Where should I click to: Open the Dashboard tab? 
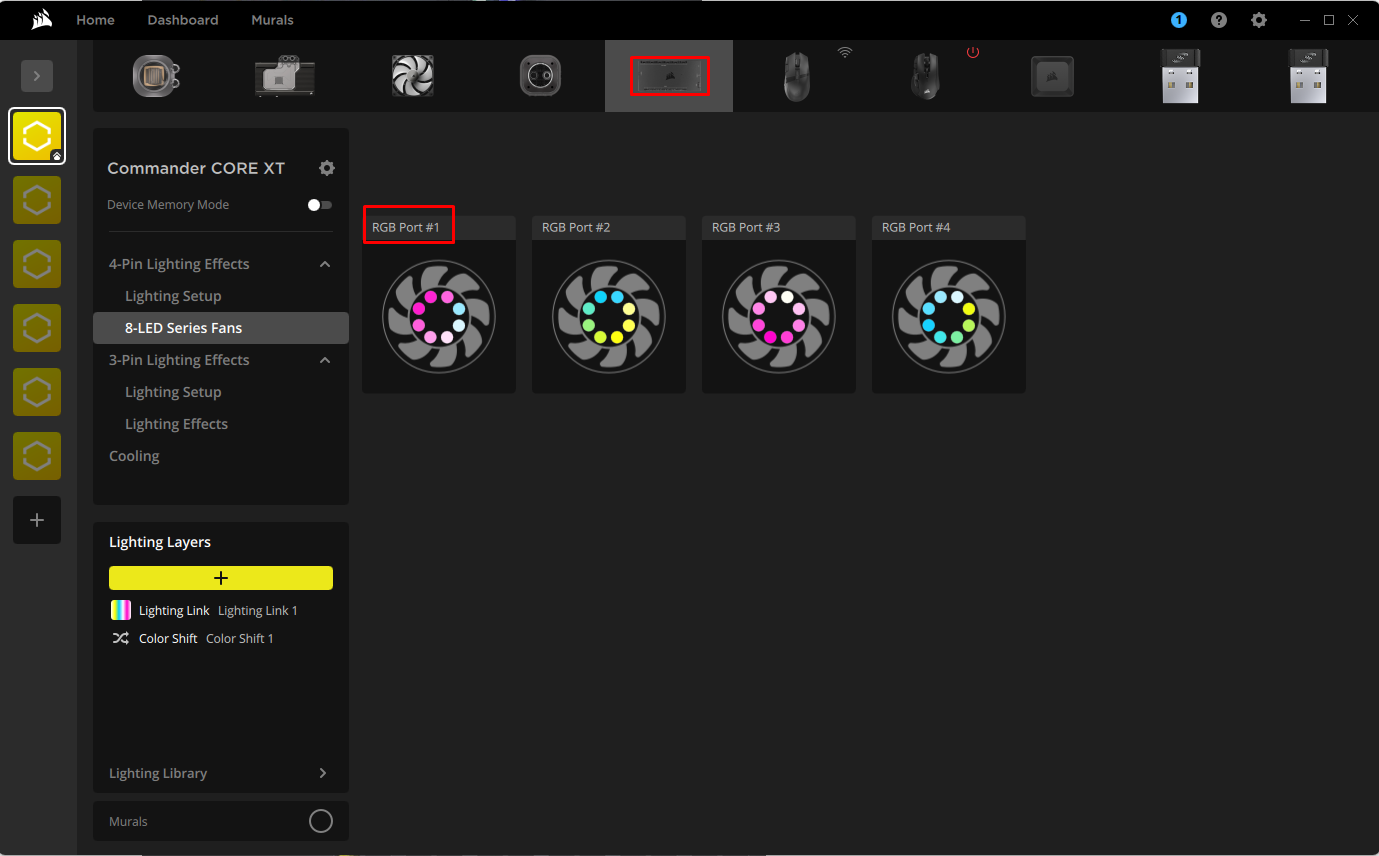pos(182,20)
